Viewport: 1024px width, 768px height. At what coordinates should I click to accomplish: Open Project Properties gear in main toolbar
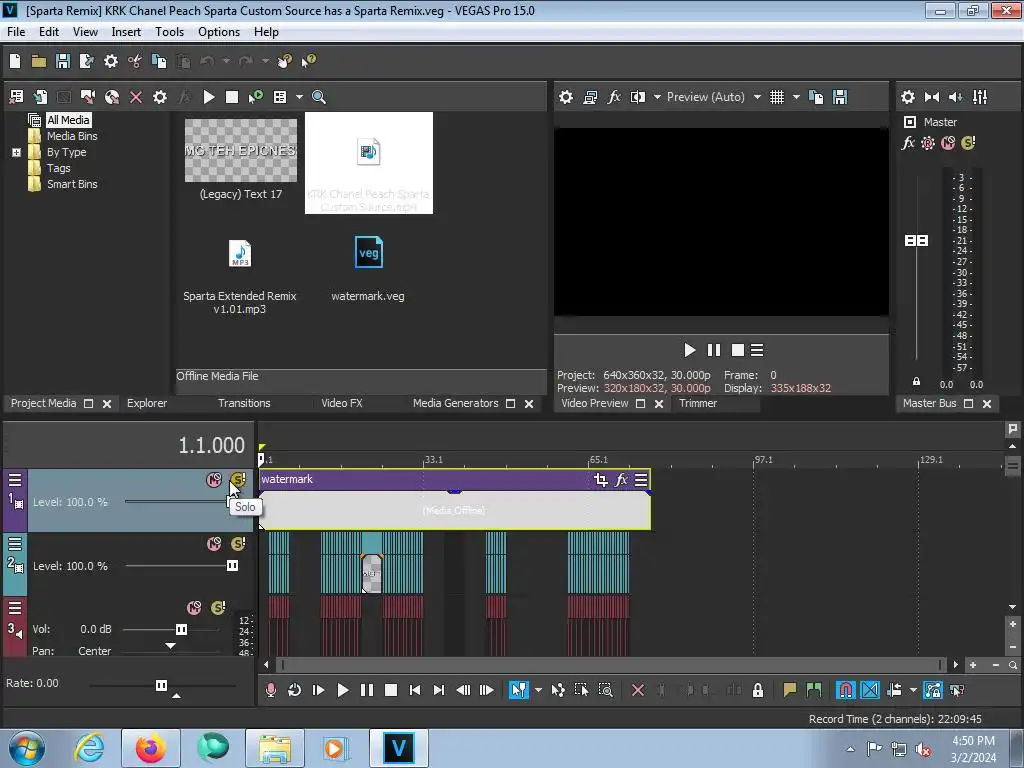pyautogui.click(x=111, y=61)
